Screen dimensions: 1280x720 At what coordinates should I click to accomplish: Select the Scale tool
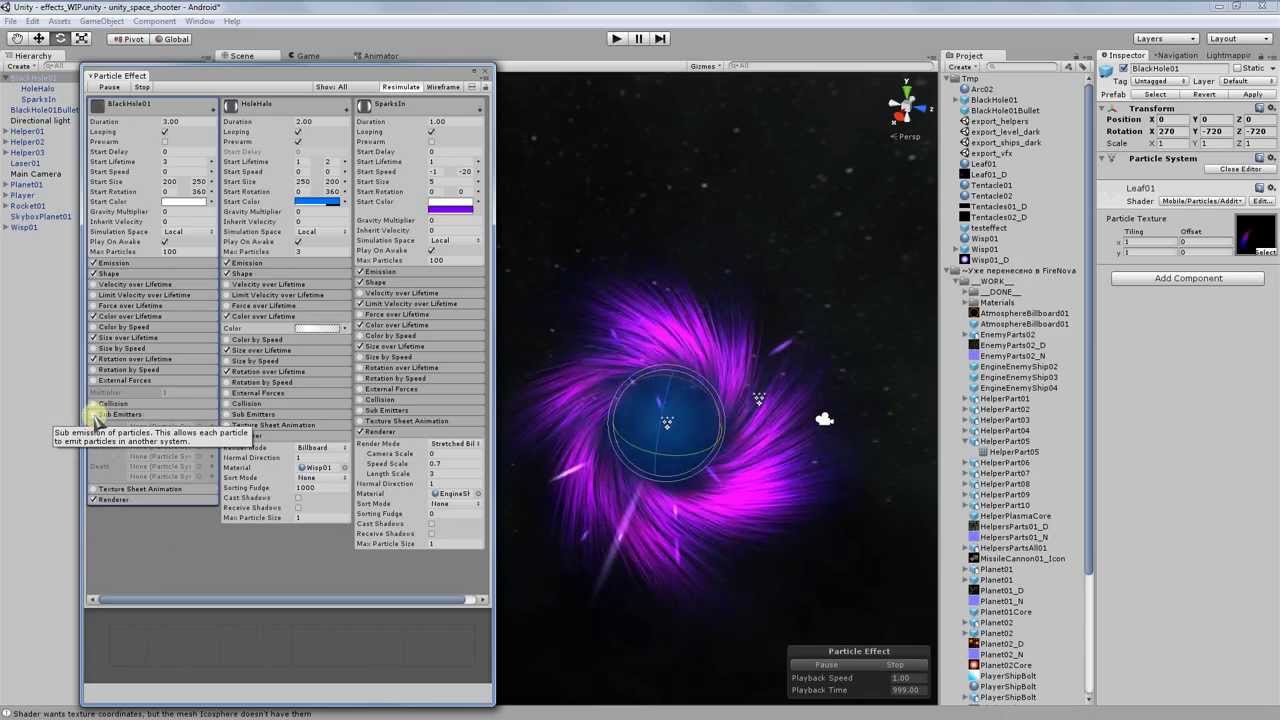82,38
